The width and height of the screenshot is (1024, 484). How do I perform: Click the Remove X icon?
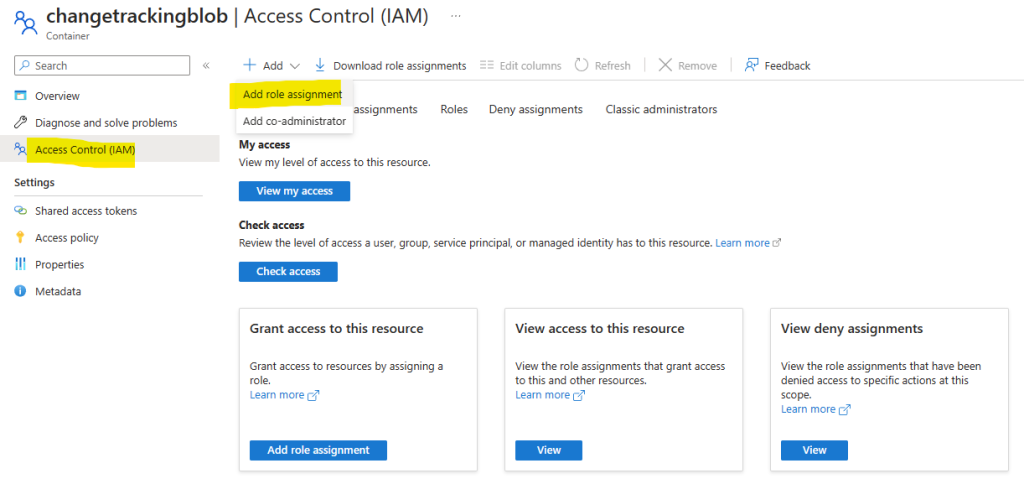665,65
